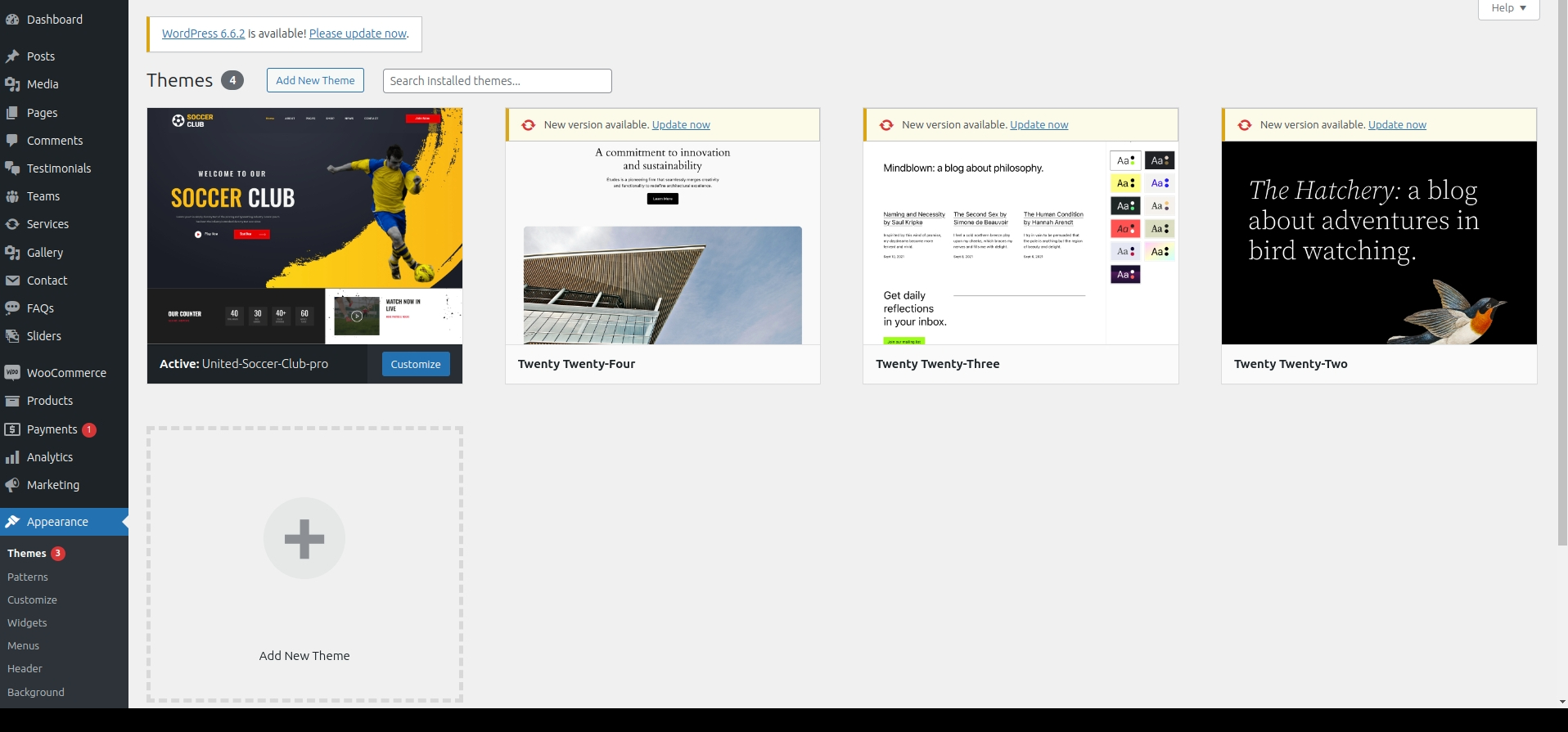The image size is (1568, 732).
Task: Open Twenty Twenty-Three theme thumbnail
Action: [x=1021, y=243]
